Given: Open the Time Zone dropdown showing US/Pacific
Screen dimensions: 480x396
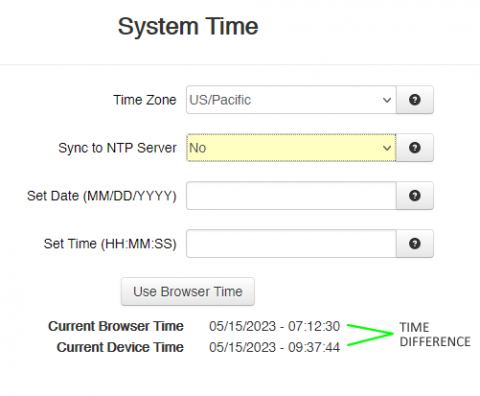Looking at the screenshot, I should (x=291, y=100).
